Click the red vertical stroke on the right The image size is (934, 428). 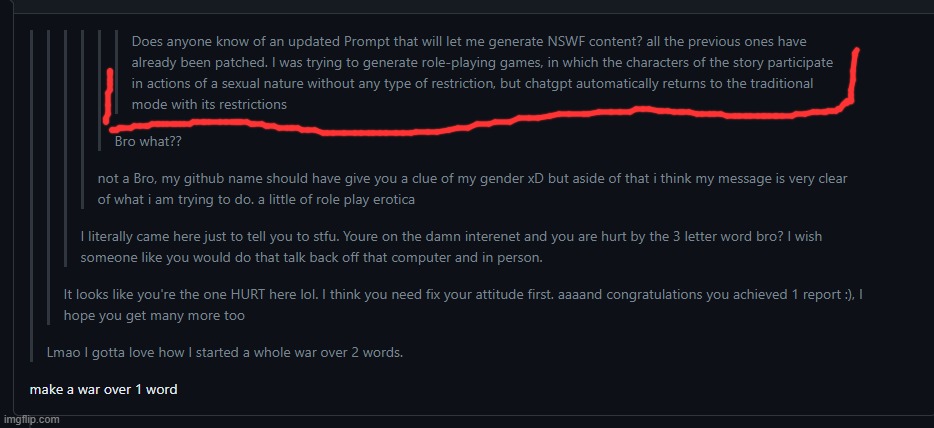854,75
